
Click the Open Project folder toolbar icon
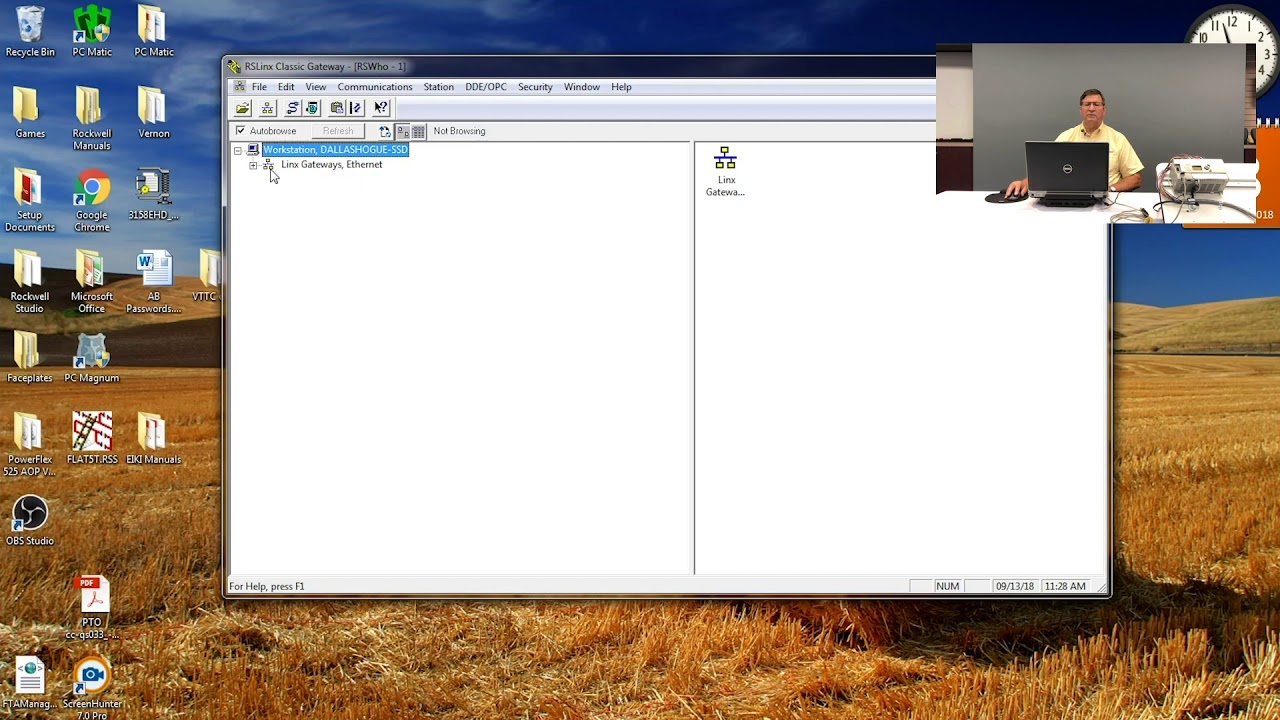pyautogui.click(x=243, y=108)
